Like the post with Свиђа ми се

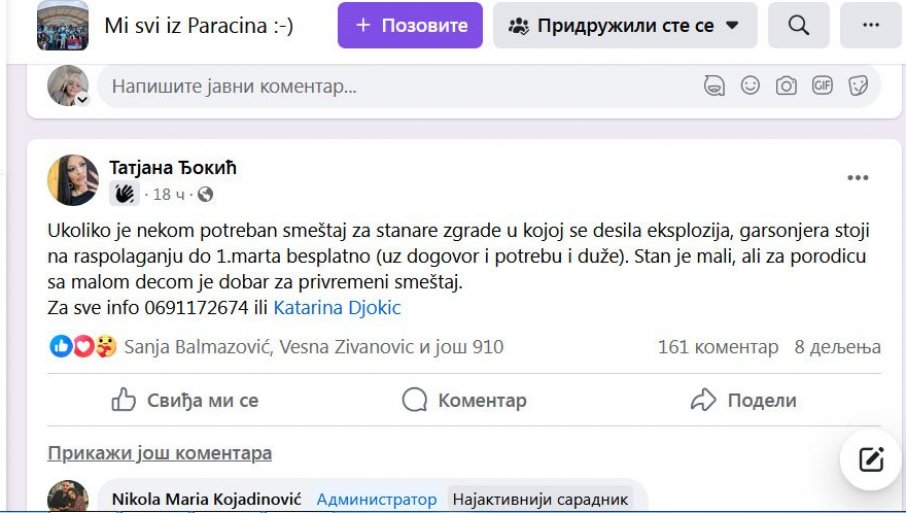click(x=185, y=401)
